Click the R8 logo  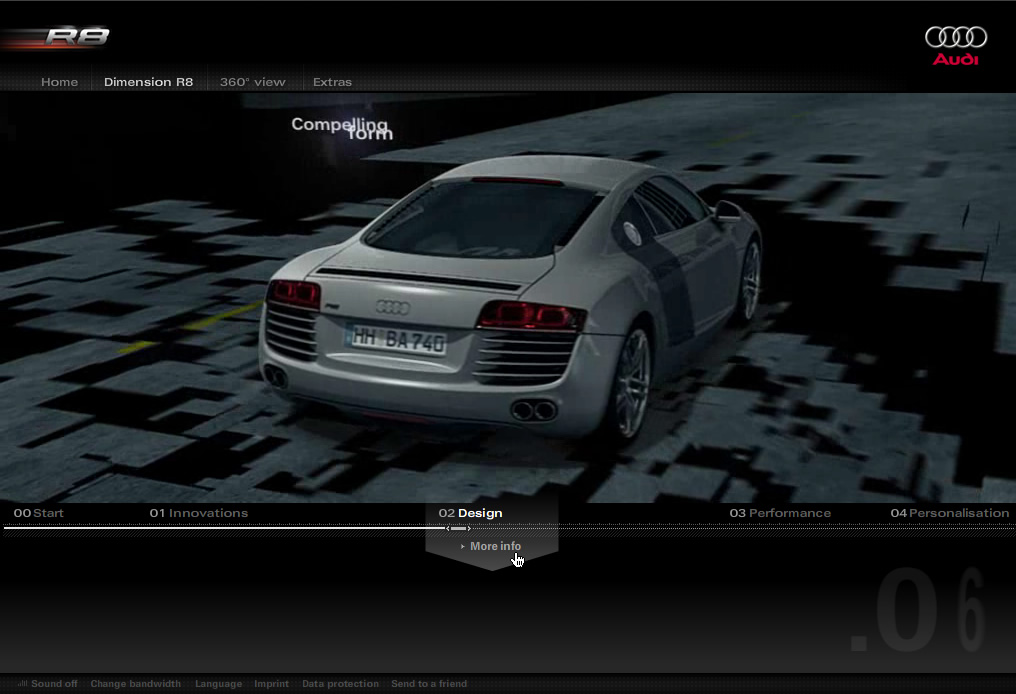(x=77, y=36)
